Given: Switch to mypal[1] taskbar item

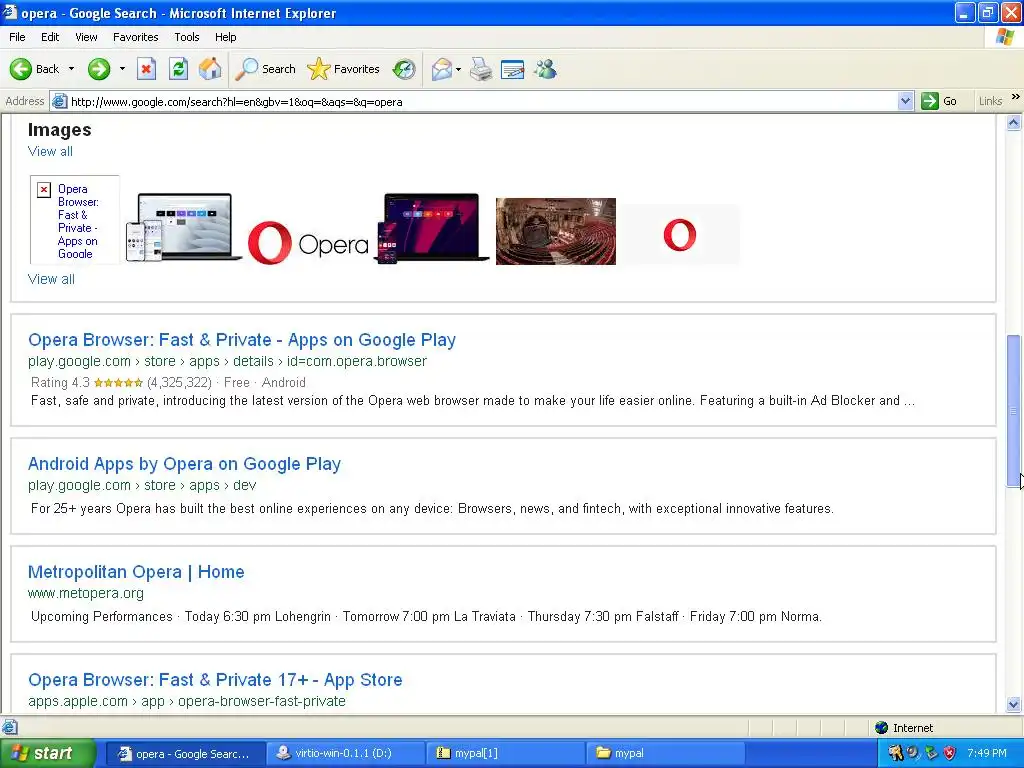Looking at the screenshot, I should point(506,753).
